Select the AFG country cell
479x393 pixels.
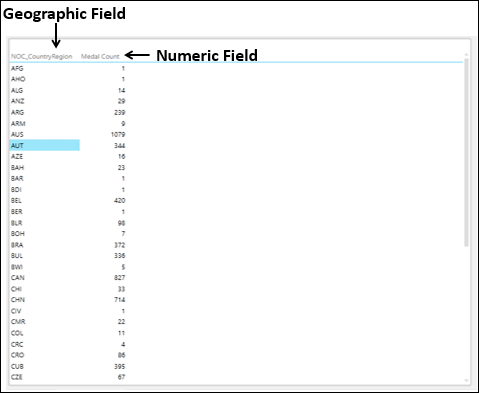coord(17,68)
